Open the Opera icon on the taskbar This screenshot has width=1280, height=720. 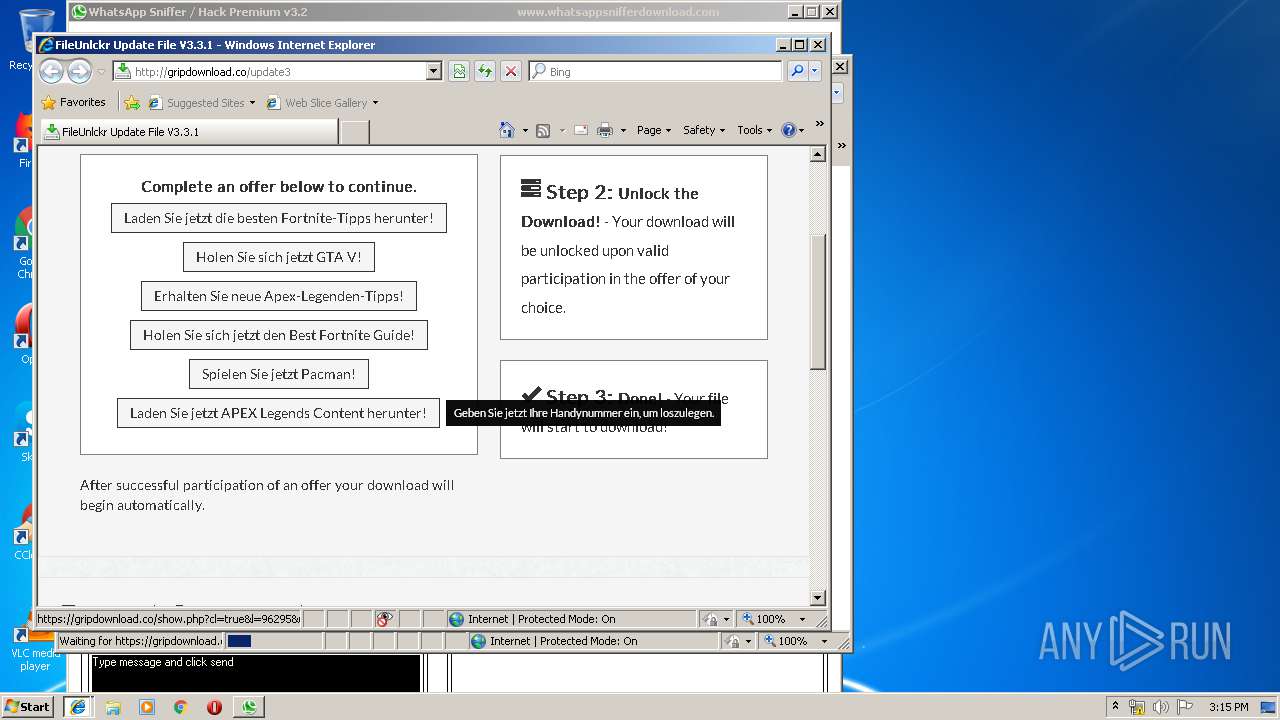tap(214, 706)
